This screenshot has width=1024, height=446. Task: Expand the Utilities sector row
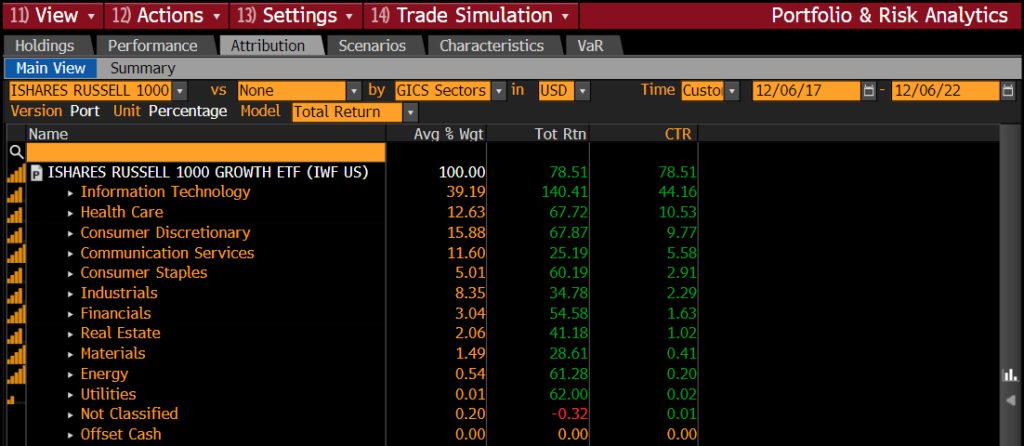[x=72, y=395]
